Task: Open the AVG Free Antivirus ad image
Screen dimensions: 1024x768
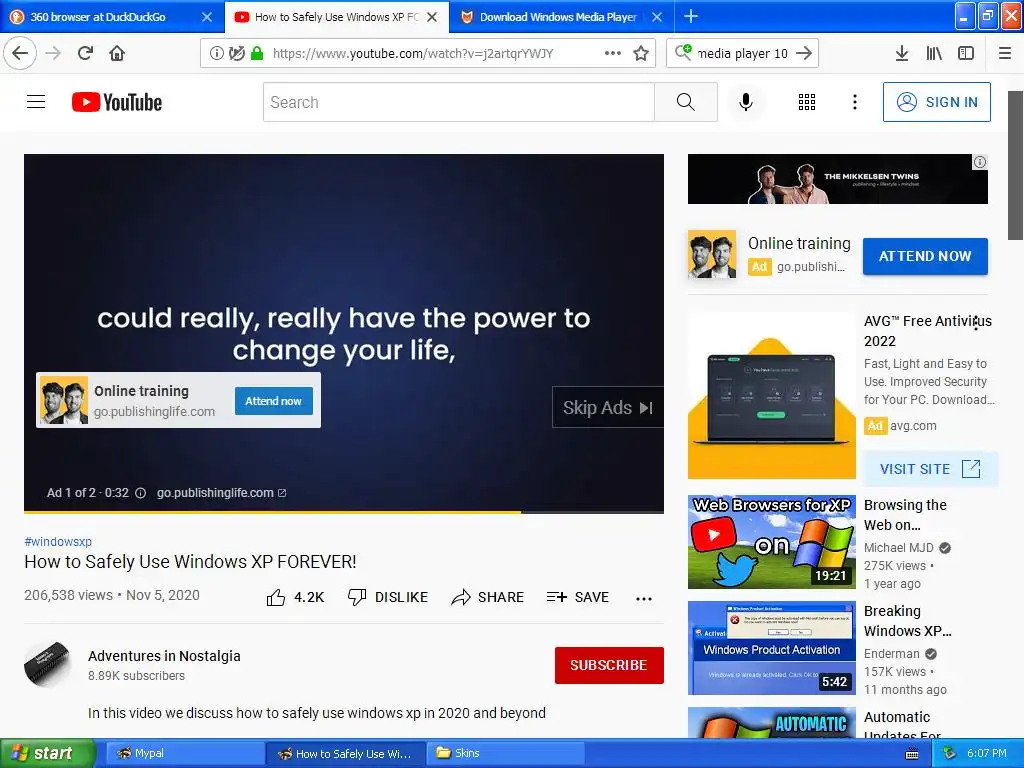Action: click(771, 395)
